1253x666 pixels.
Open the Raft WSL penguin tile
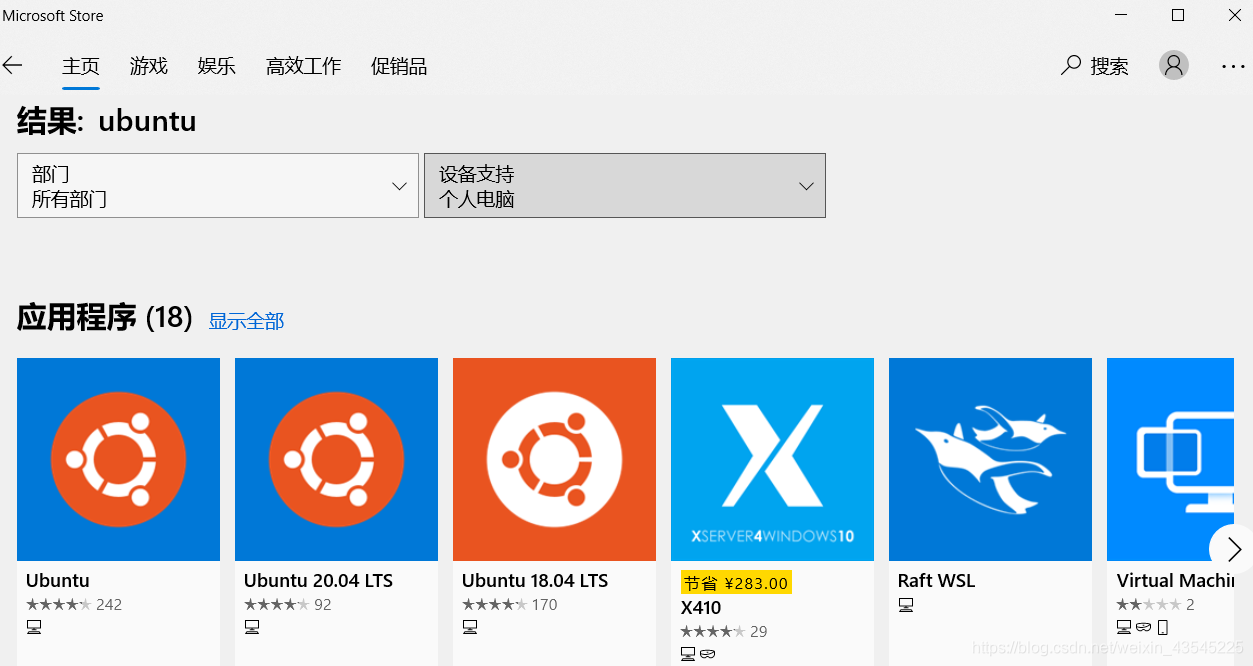[x=990, y=459]
